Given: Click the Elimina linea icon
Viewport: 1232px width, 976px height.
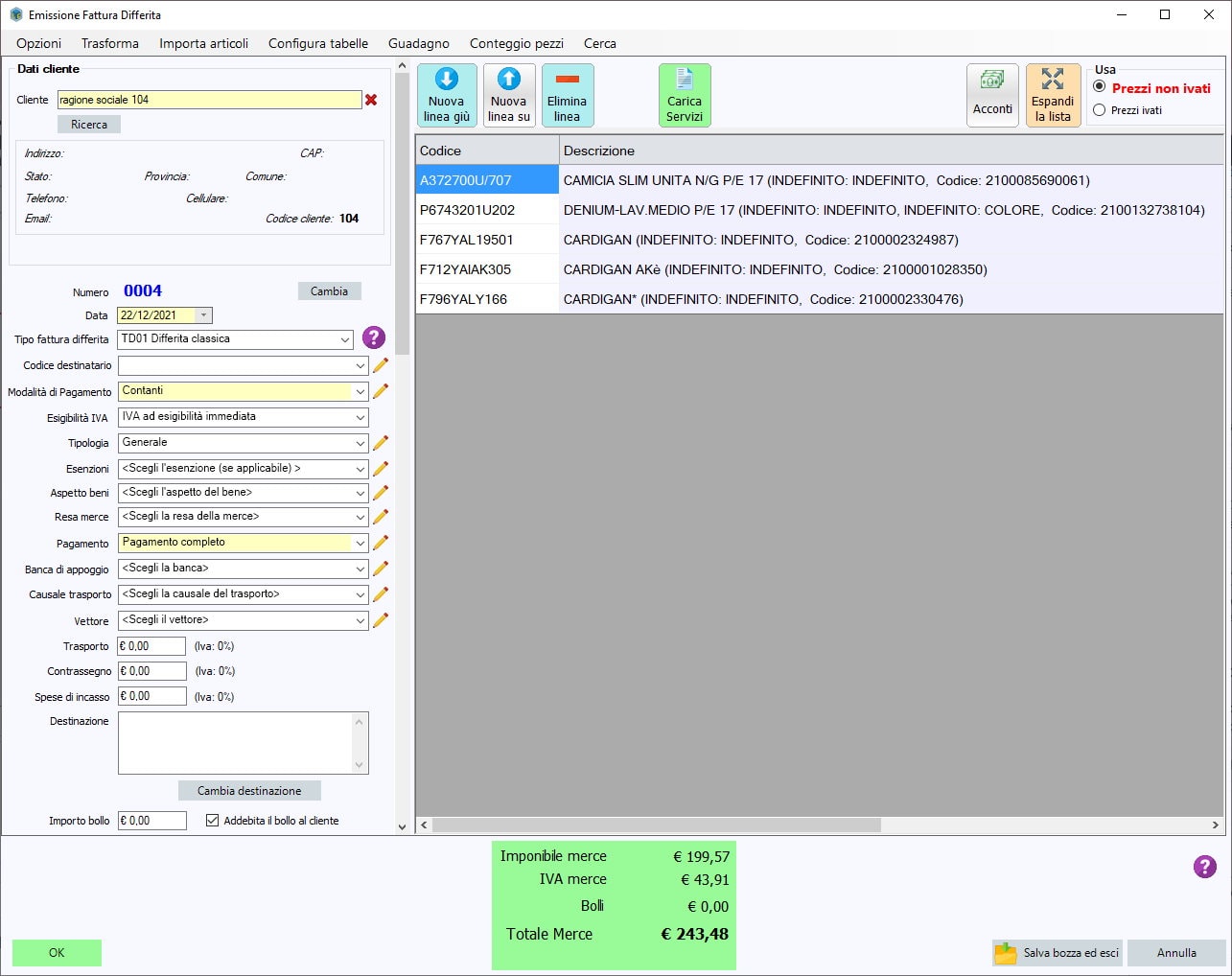Looking at the screenshot, I should [x=568, y=95].
